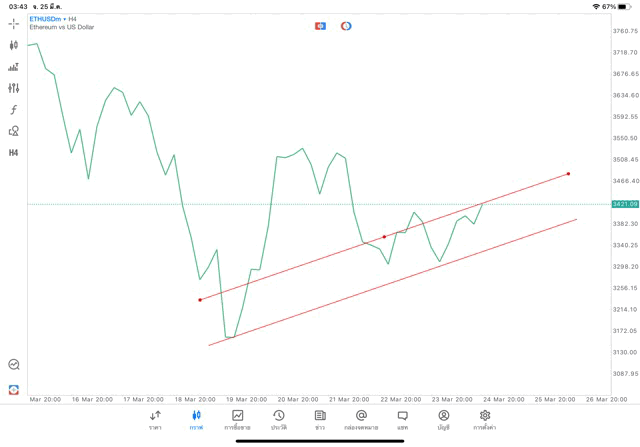Image resolution: width=640 pixels, height=447 pixels.
Task: Tap the battery indicator in status bar
Action: [x=625, y=6]
